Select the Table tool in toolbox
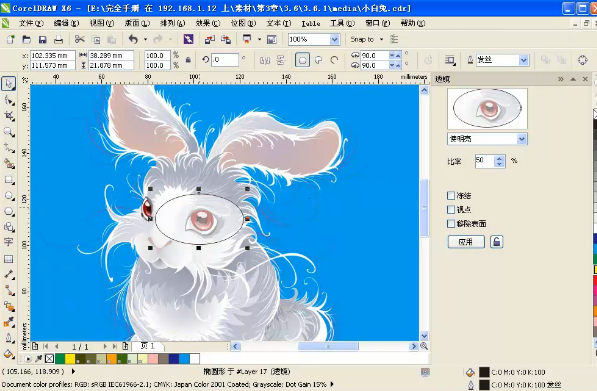597x391 pixels. point(8,259)
